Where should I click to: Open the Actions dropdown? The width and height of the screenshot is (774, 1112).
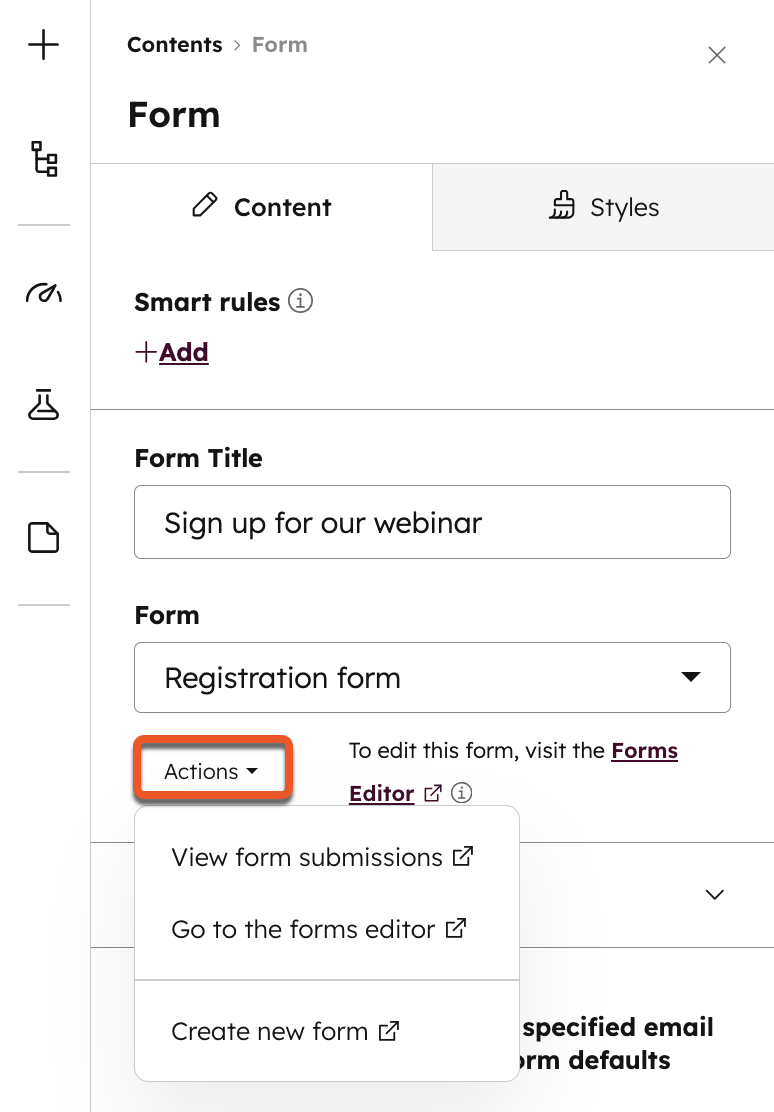[212, 770]
